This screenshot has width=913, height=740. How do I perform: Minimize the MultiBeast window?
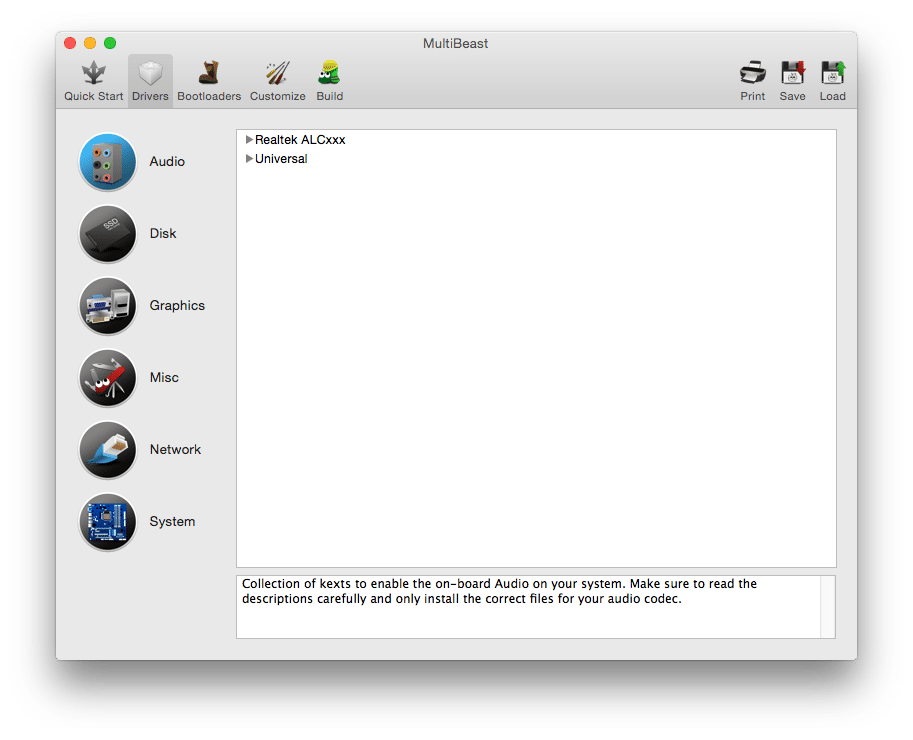[90, 43]
